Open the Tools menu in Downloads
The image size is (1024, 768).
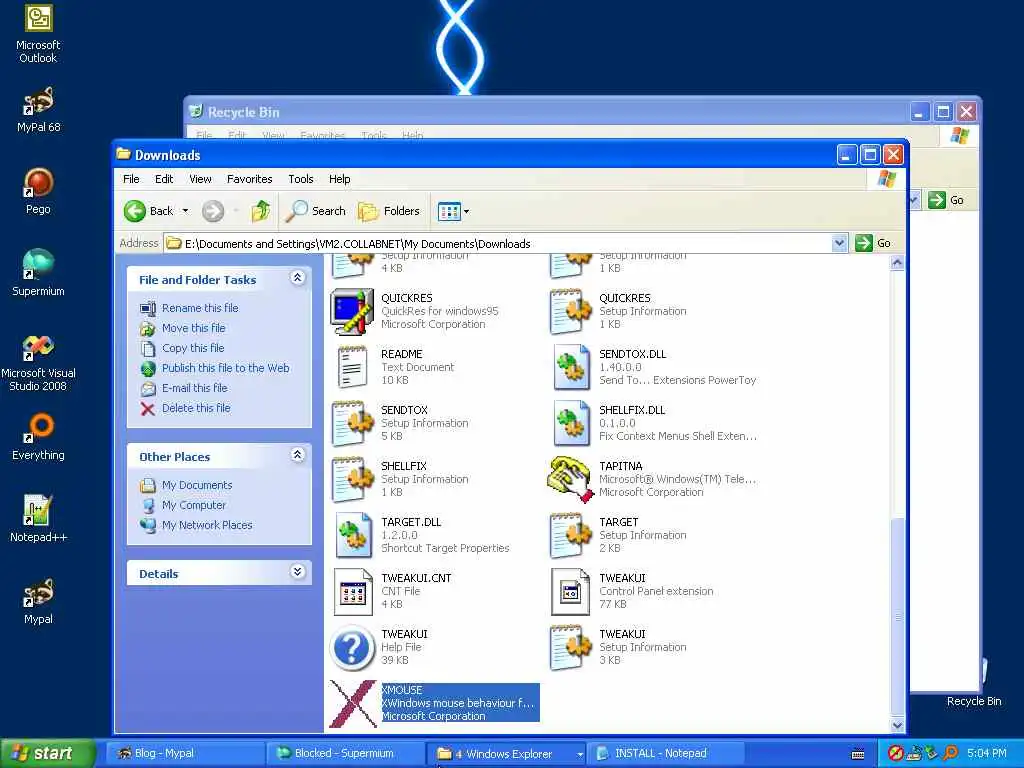point(300,179)
